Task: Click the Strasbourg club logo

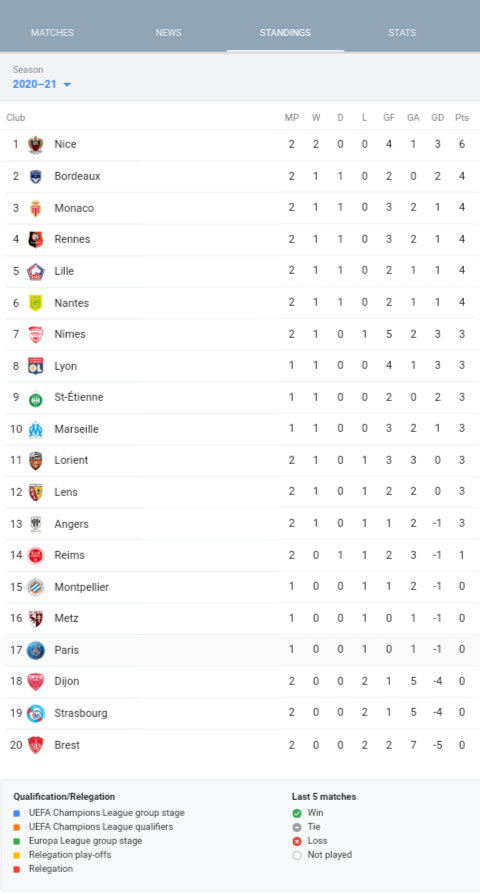Action: pyautogui.click(x=35, y=713)
